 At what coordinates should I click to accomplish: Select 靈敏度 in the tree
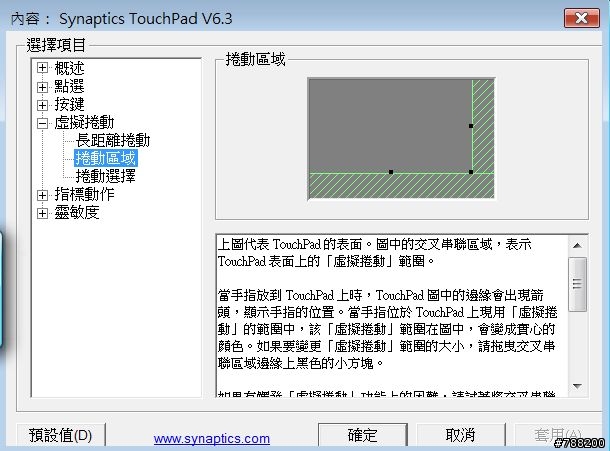pos(77,212)
